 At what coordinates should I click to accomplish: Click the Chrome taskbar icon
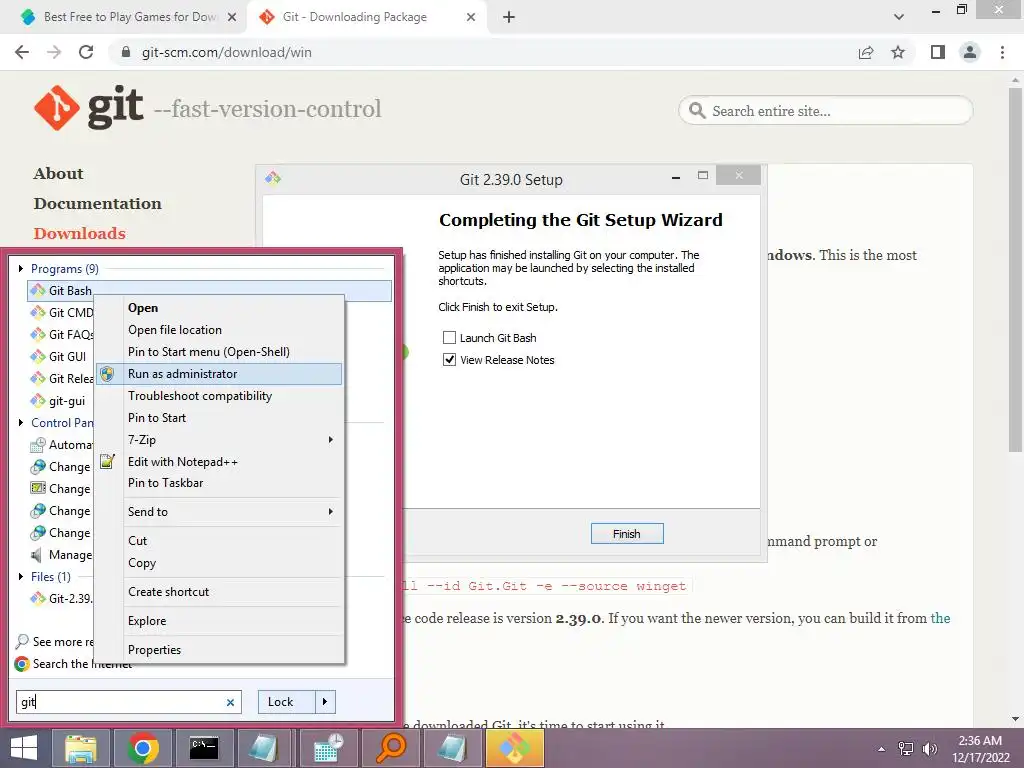click(143, 748)
